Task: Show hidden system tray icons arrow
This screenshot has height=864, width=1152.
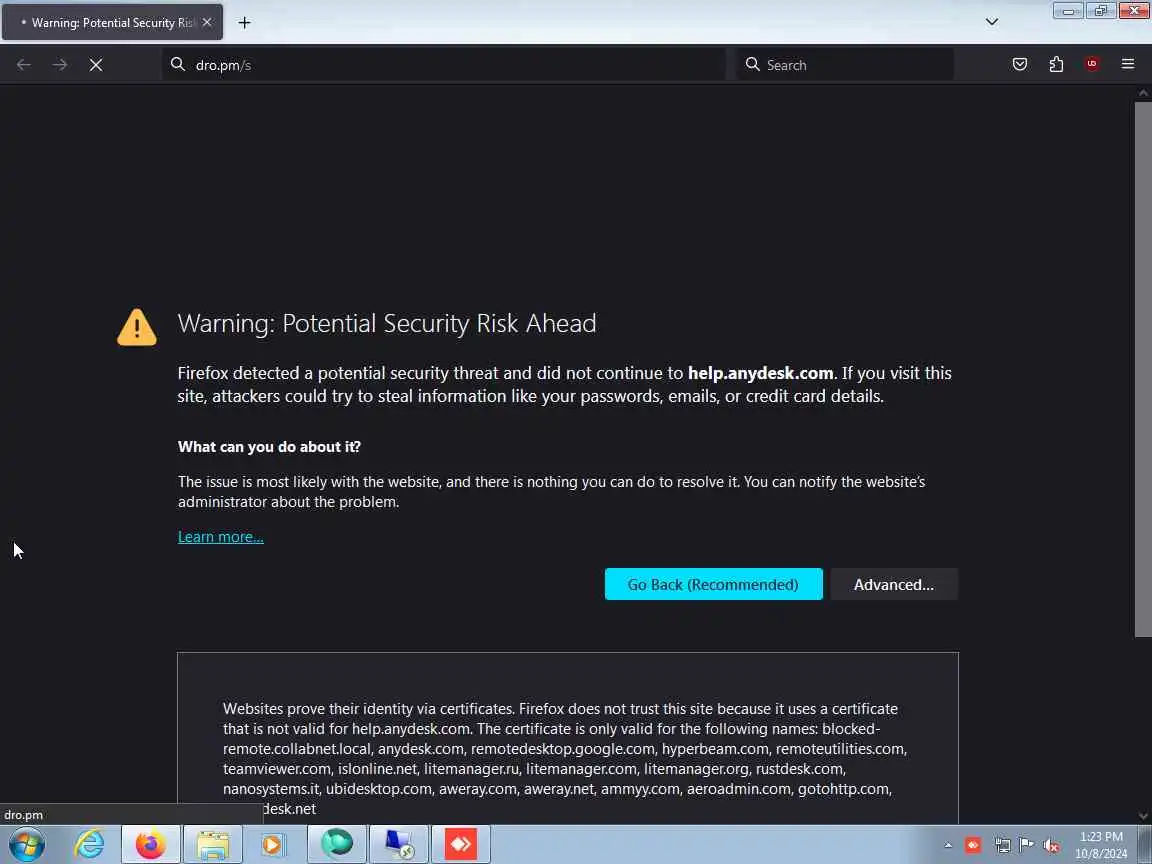Action: 948,845
